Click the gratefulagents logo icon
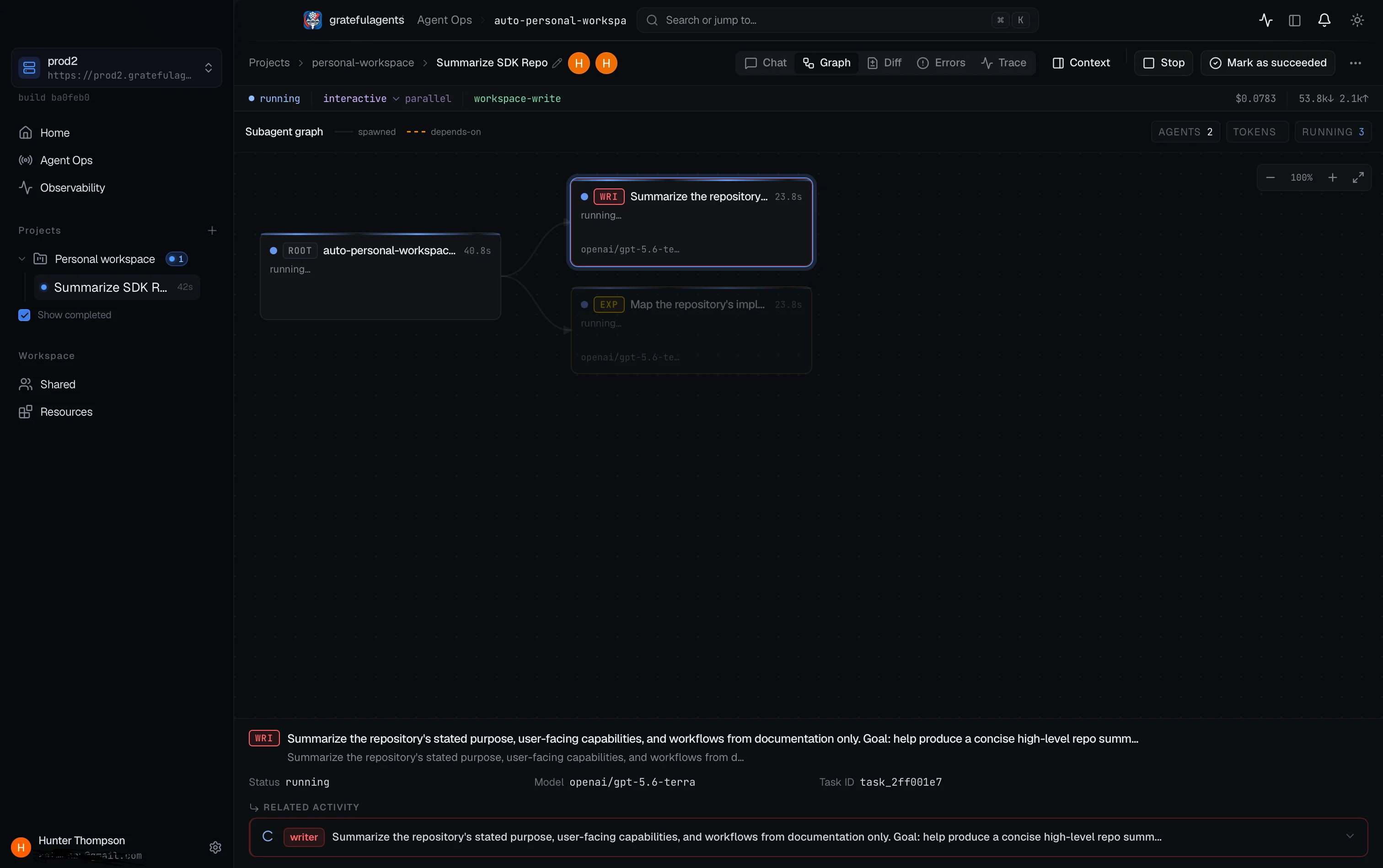 click(x=312, y=20)
